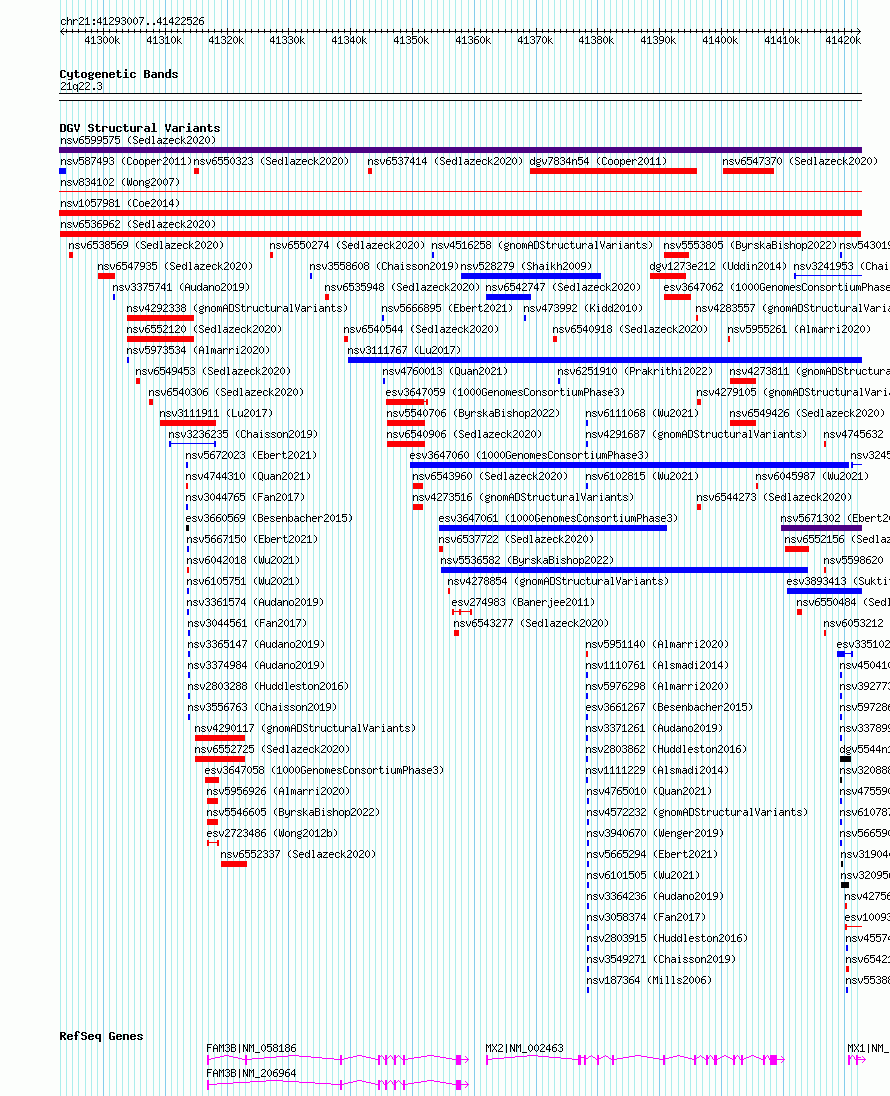The height and width of the screenshot is (1096, 890).
Task: Click esv3647060 (1000GenomesConsortiumPhase3) label
Action: [529, 455]
